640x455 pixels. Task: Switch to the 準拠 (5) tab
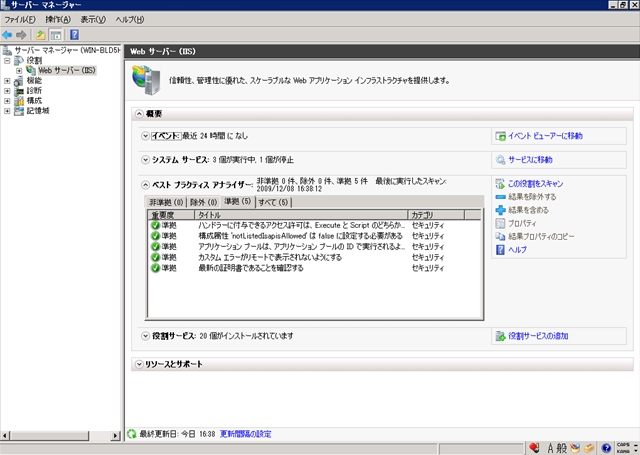[238, 202]
